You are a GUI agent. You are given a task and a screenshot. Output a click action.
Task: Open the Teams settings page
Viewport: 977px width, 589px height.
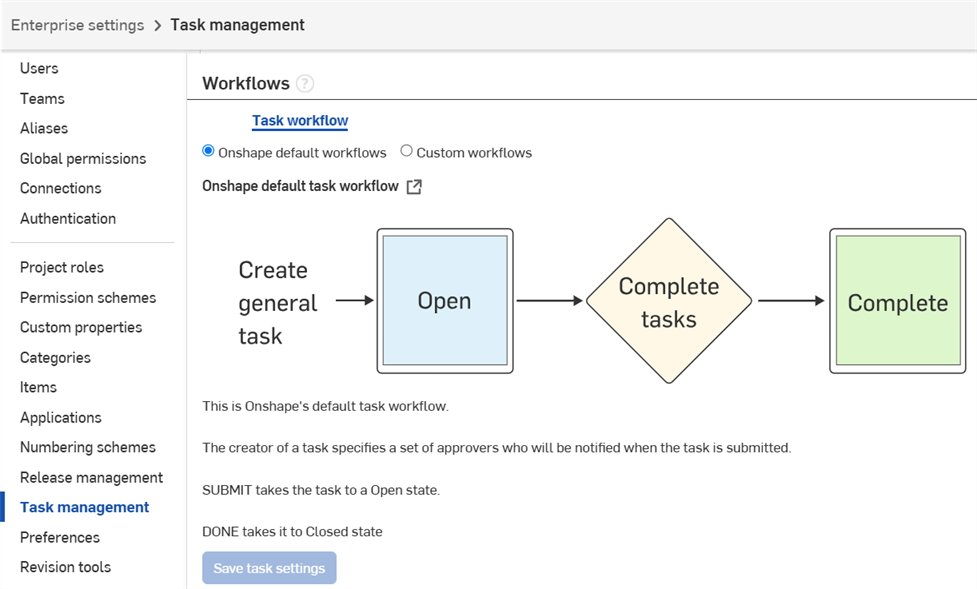pos(41,98)
